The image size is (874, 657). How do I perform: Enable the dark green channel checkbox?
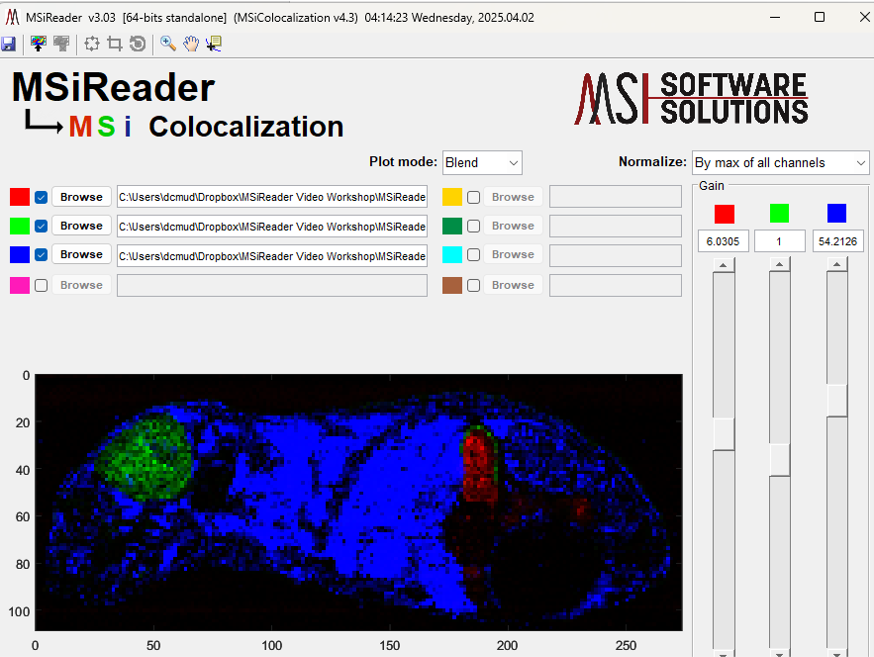click(x=474, y=226)
